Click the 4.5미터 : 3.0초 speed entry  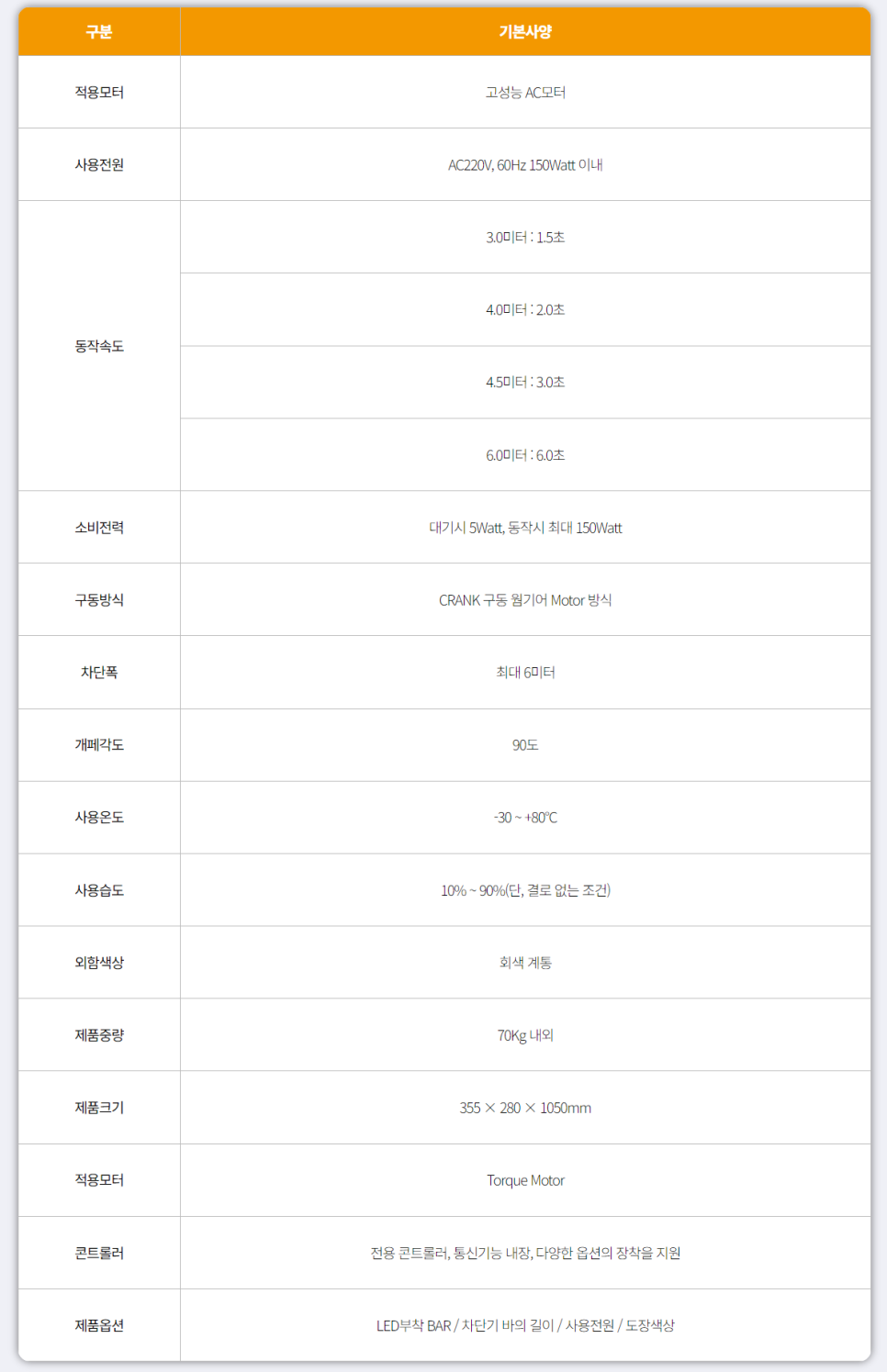click(525, 383)
